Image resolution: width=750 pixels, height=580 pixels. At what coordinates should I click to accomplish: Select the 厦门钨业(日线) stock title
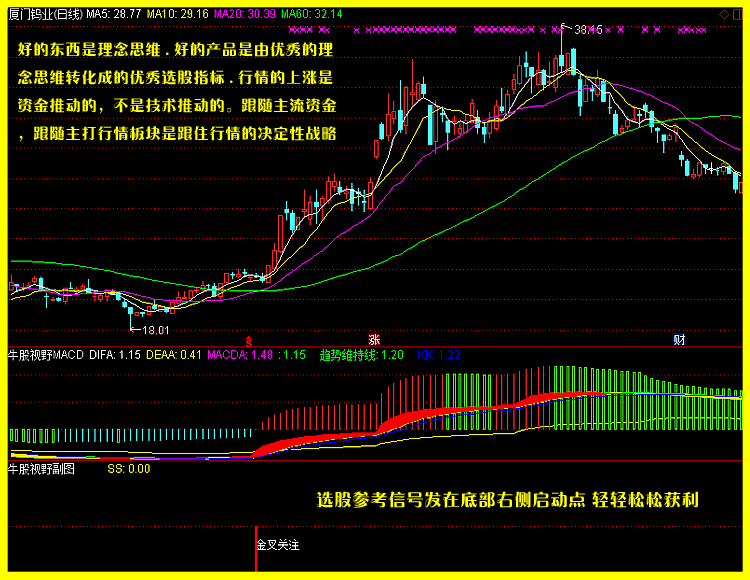point(45,14)
